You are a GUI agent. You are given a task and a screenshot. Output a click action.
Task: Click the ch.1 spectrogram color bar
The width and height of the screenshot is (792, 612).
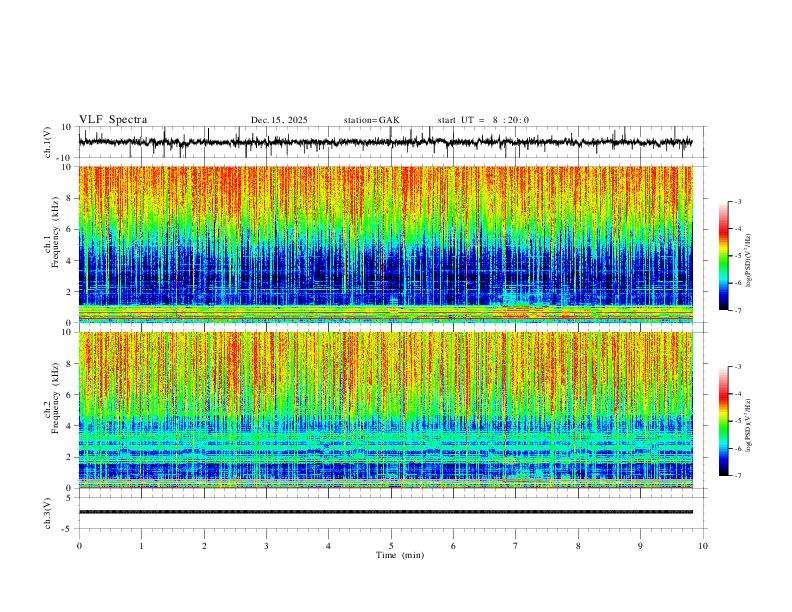point(723,256)
